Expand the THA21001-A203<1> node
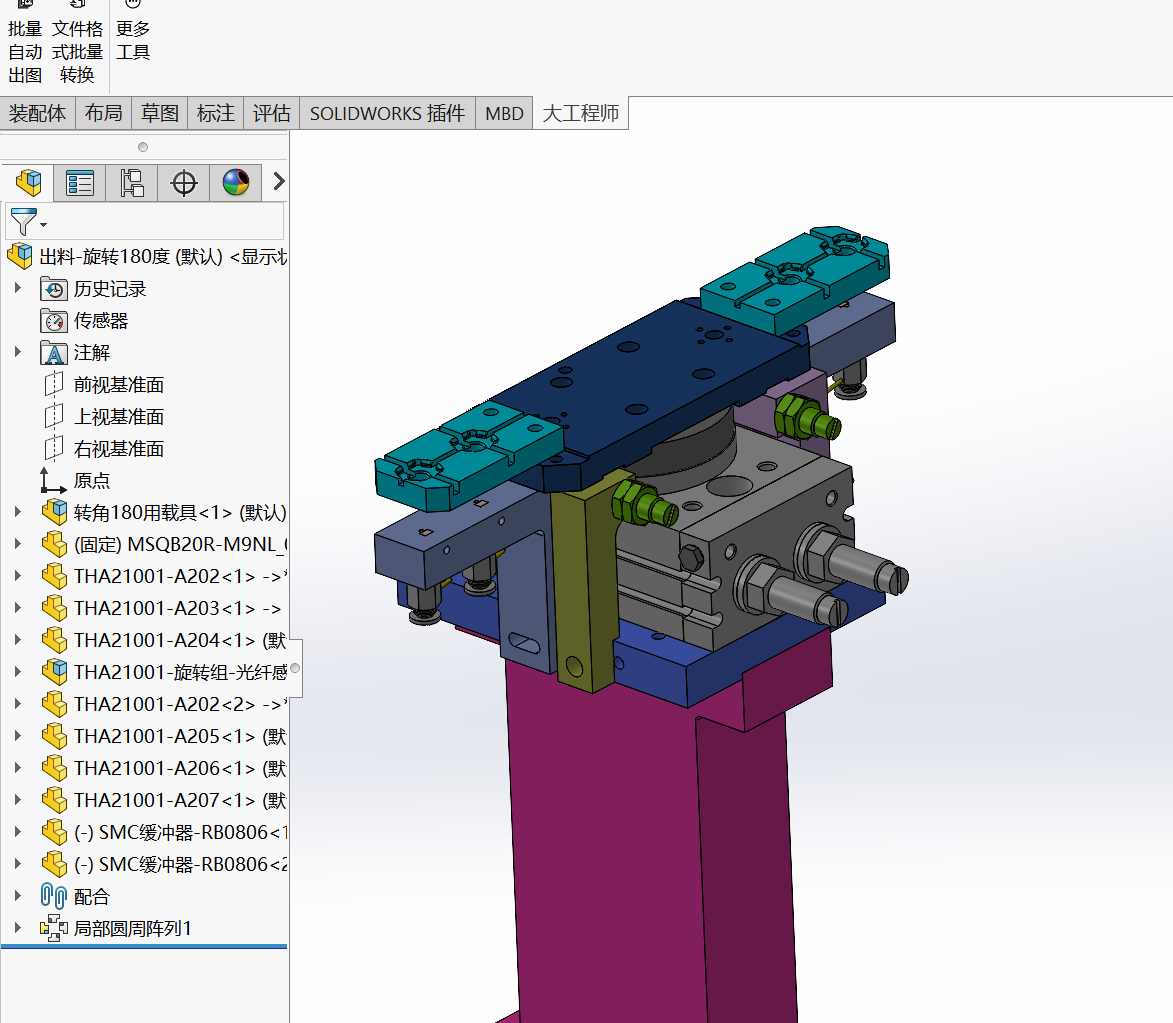The height and width of the screenshot is (1023, 1173). (x=18, y=608)
